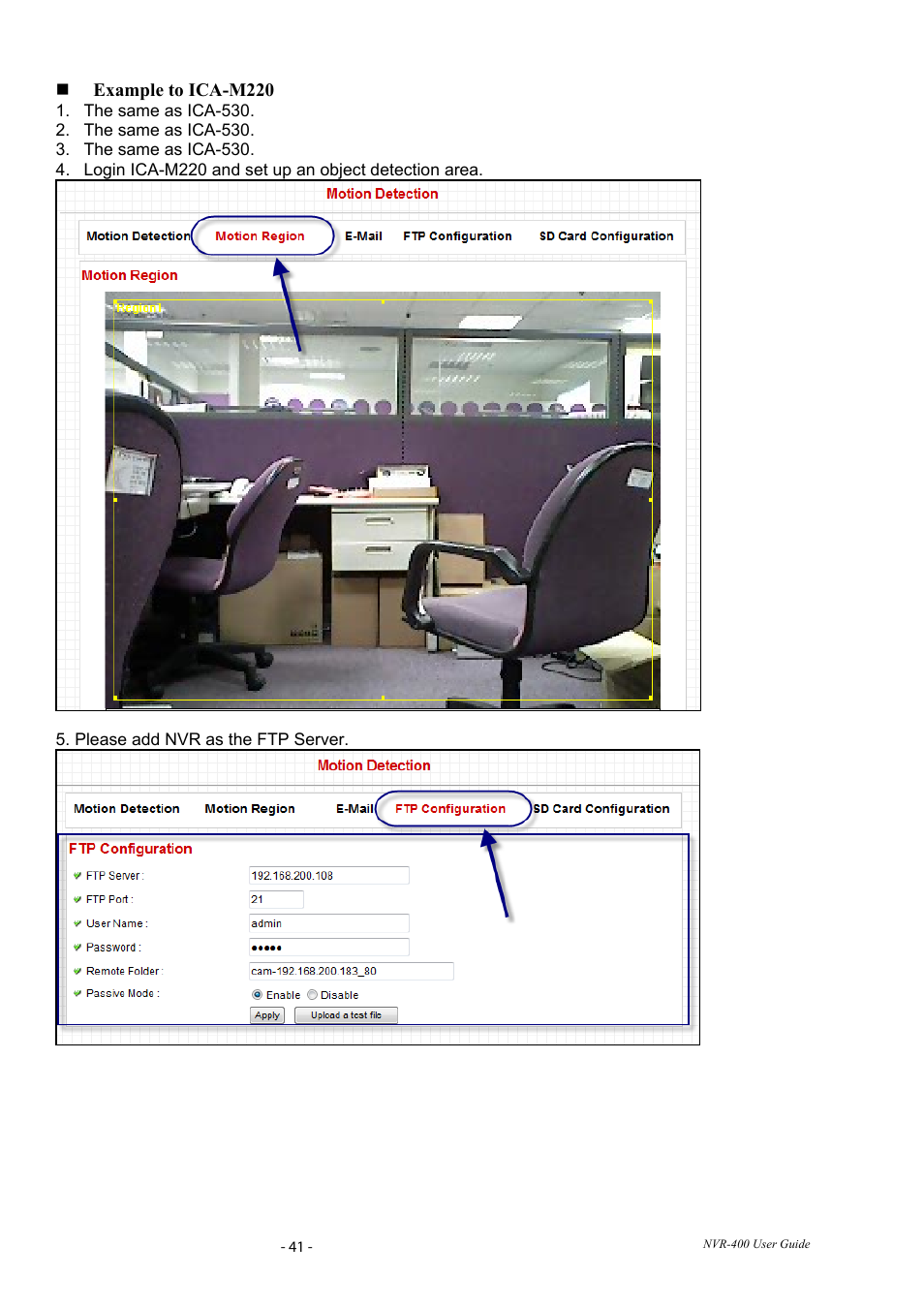The width and height of the screenshot is (924, 1308).
Task: Click the 'Motion Region' red section heading
Action: coord(130,276)
